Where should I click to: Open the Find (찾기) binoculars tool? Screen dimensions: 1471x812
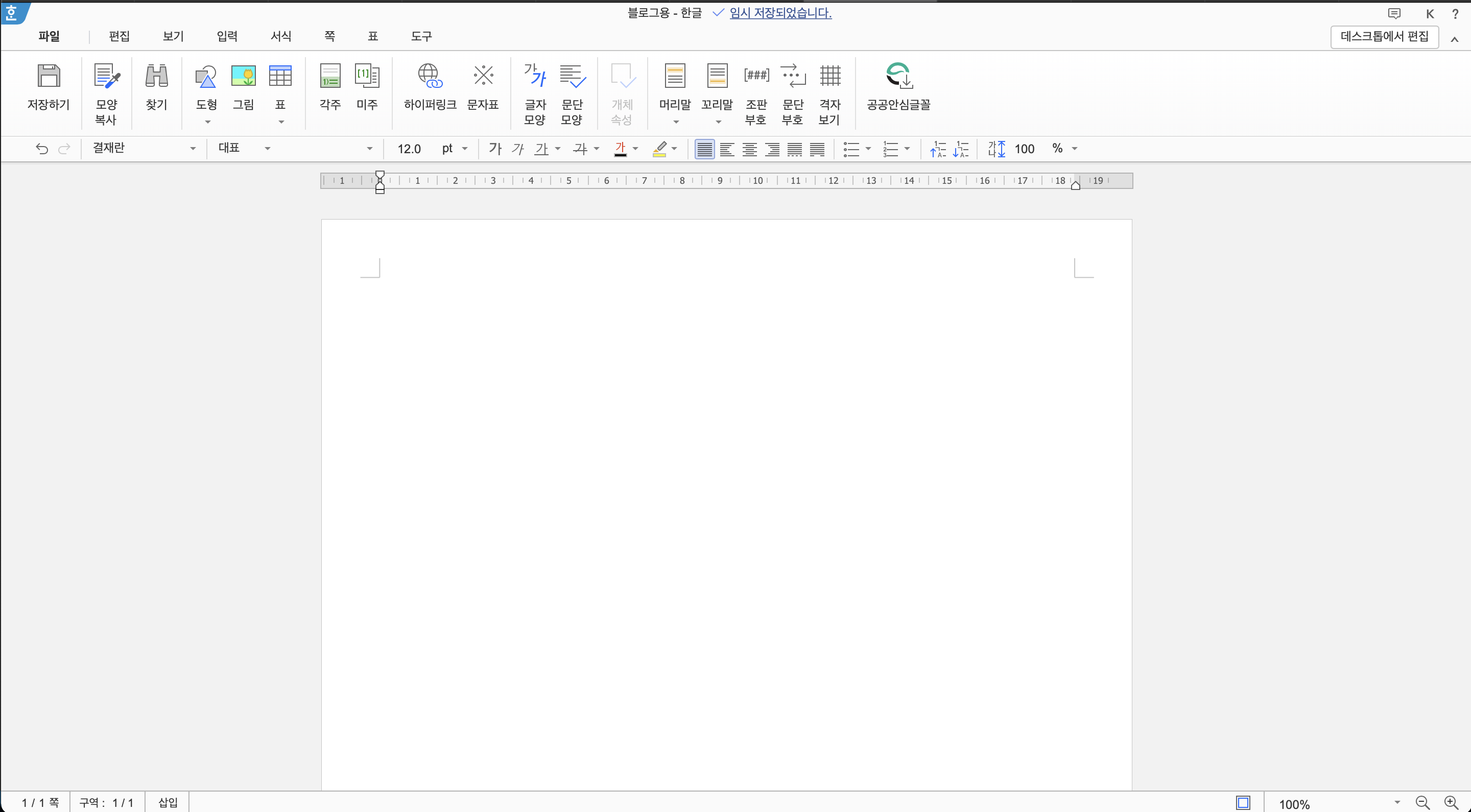(x=156, y=76)
